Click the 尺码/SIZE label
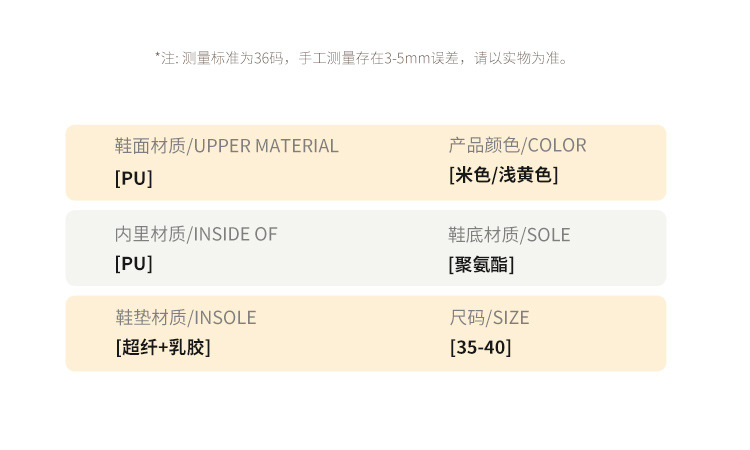The image size is (750, 450). [x=489, y=318]
